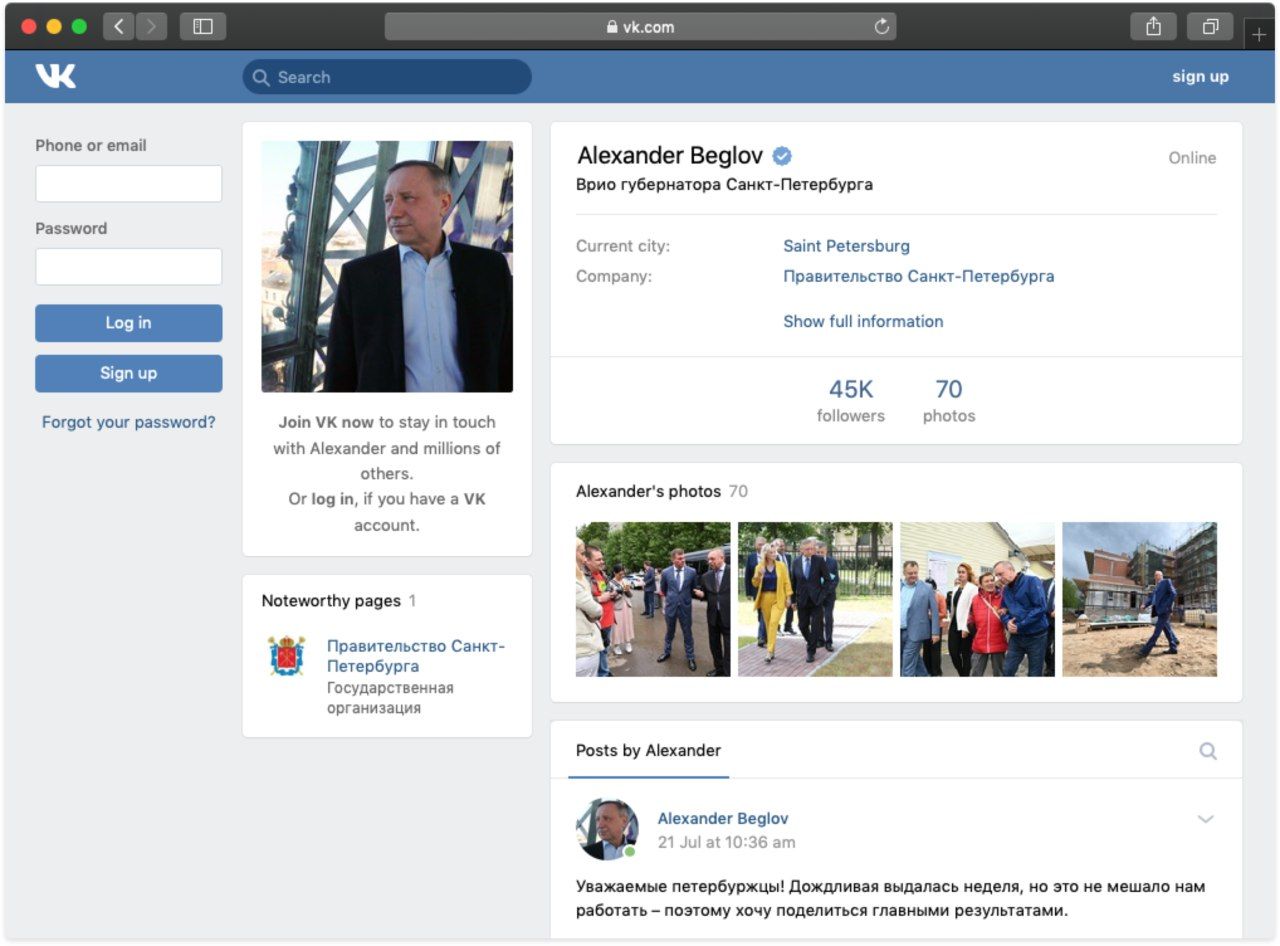Viewport: 1280px width, 946px height.
Task: Click the verified checkmark beside Alexander Beglov
Action: 783,156
